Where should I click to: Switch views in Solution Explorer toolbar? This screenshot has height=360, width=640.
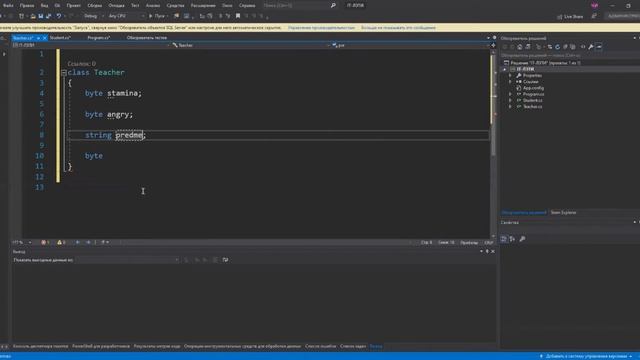(528, 47)
